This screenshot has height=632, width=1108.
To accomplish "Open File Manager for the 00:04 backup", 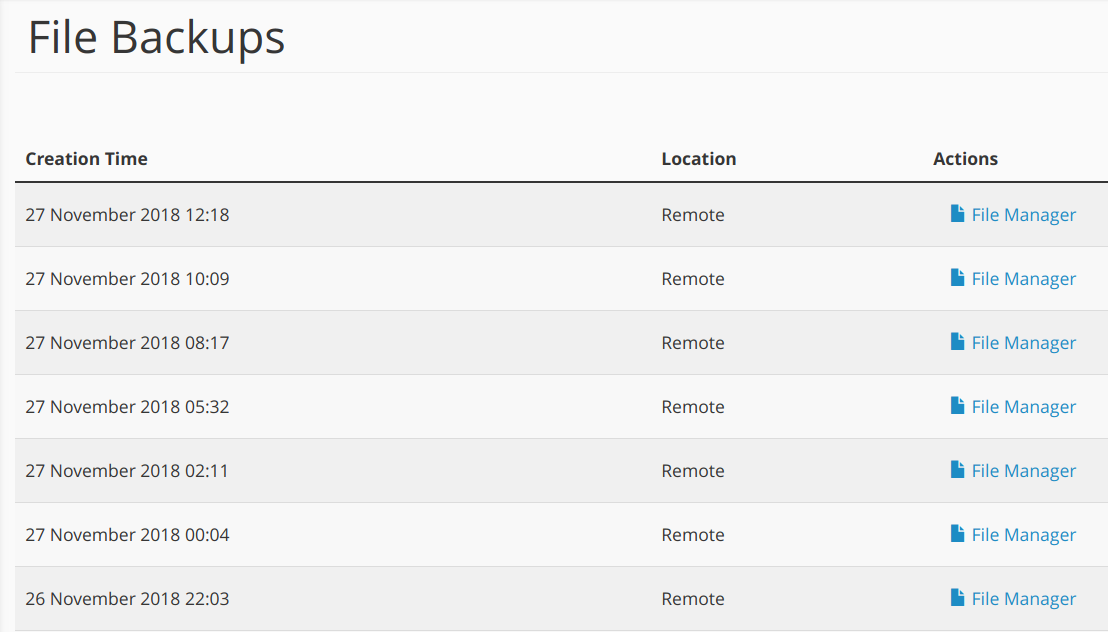I will [1023, 535].
